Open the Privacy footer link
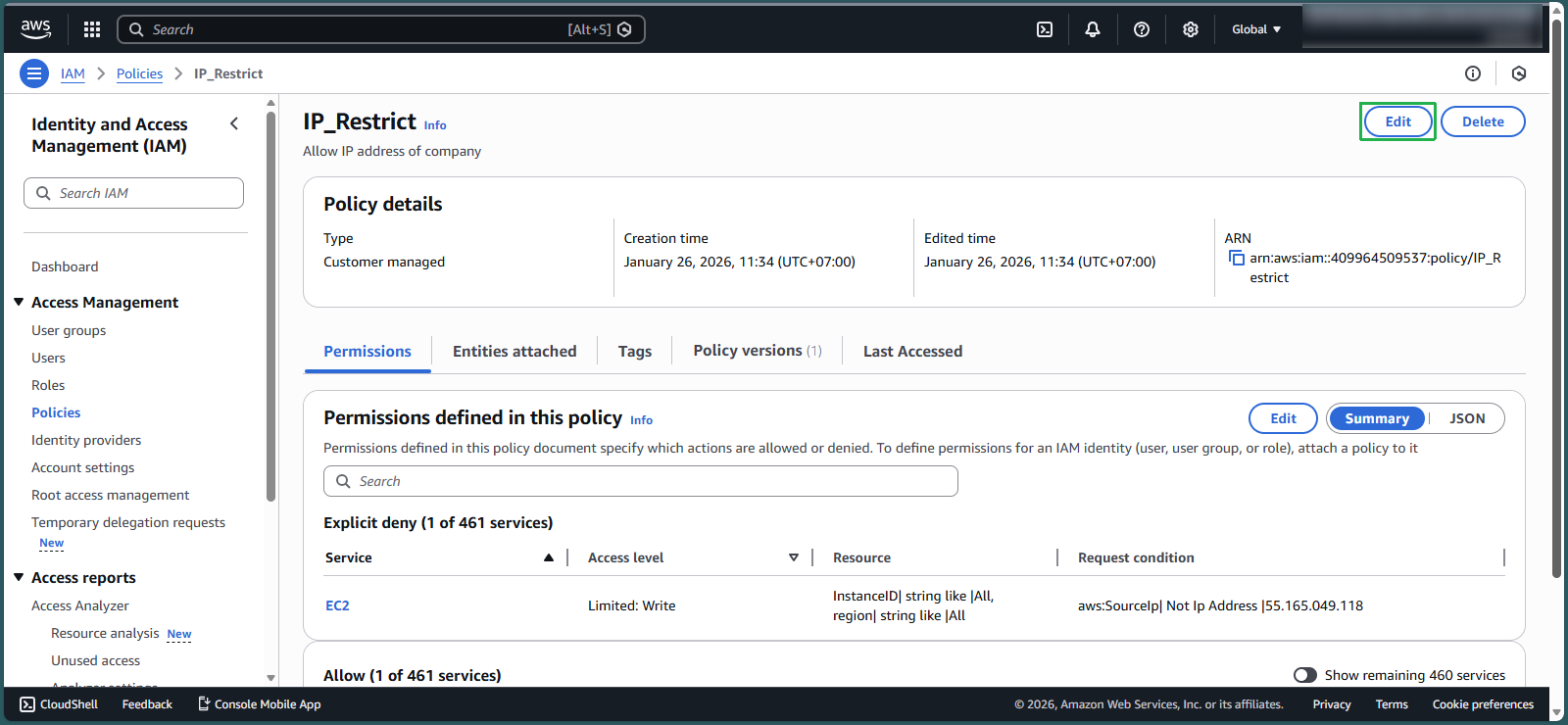Image resolution: width=1568 pixels, height=725 pixels. (1332, 704)
